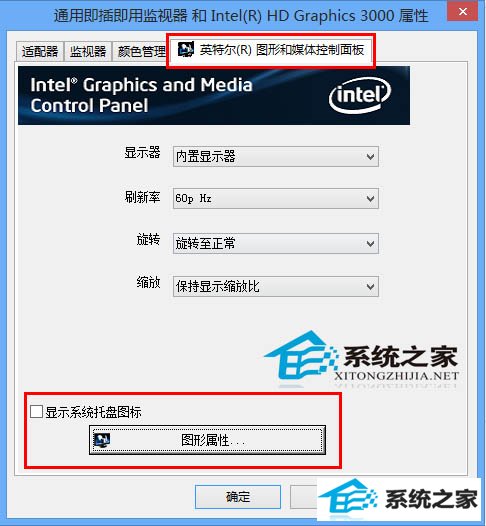This screenshot has height=526, width=486.
Task: Click the Intel tab's monitor icon
Action: click(x=185, y=50)
